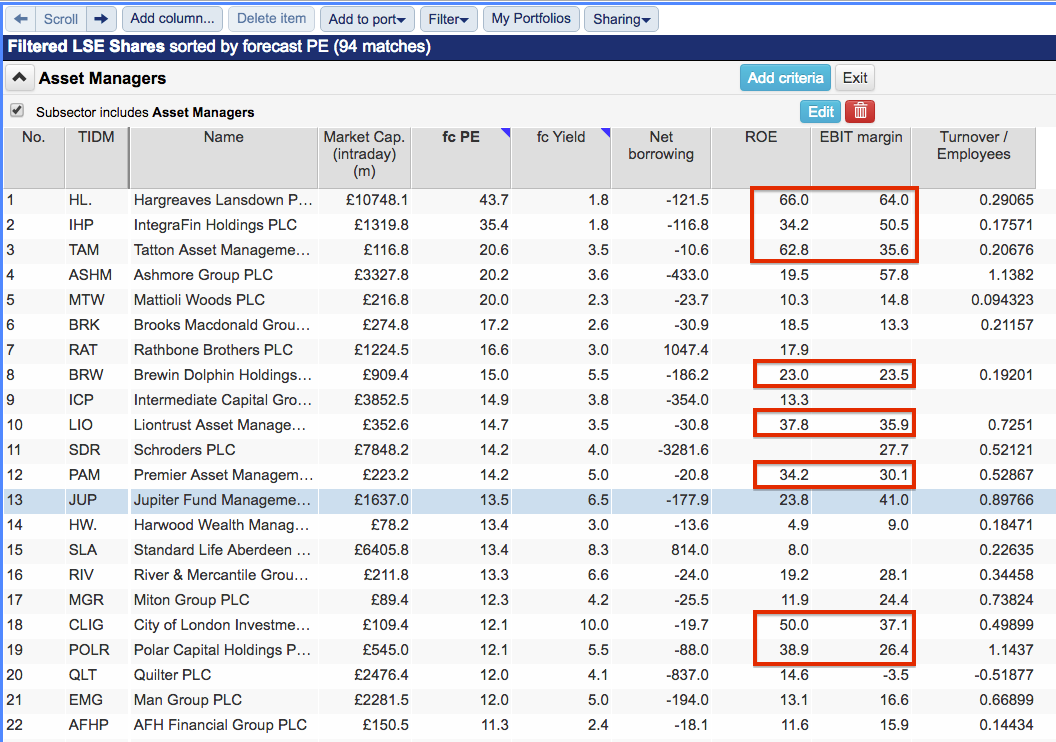Sort by the fc PE column header
The image size is (1056, 742).
(x=461, y=158)
